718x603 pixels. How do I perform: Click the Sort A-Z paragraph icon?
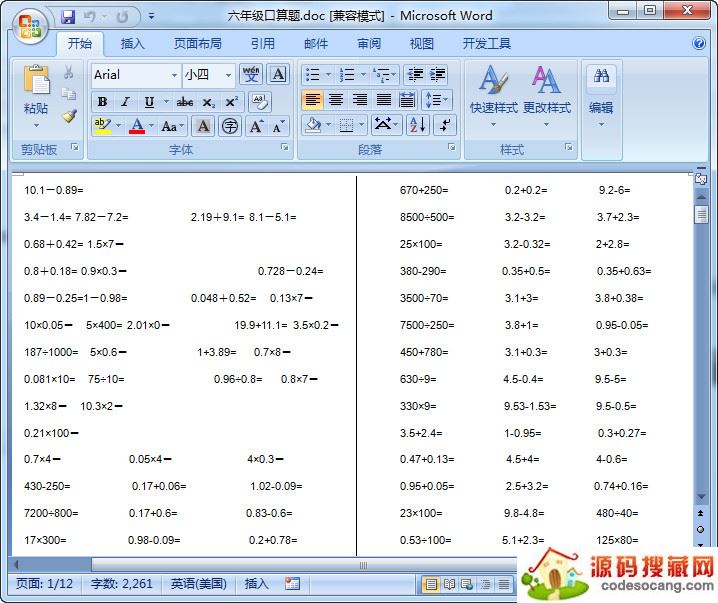[417, 125]
